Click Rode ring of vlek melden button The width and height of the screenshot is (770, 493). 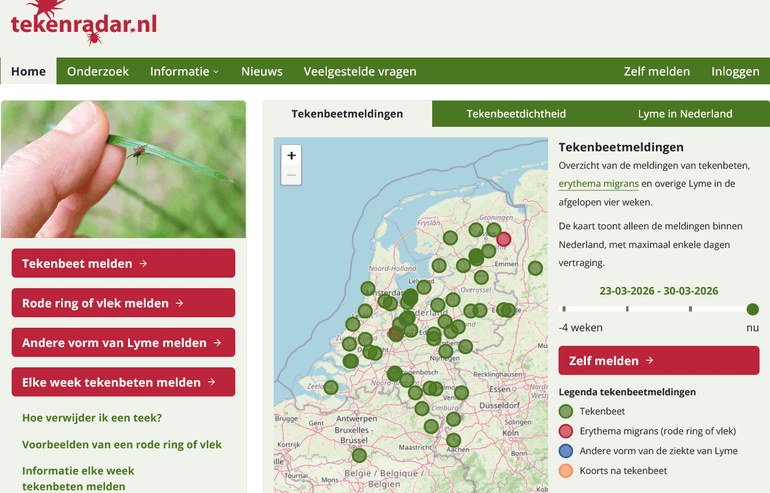click(123, 303)
